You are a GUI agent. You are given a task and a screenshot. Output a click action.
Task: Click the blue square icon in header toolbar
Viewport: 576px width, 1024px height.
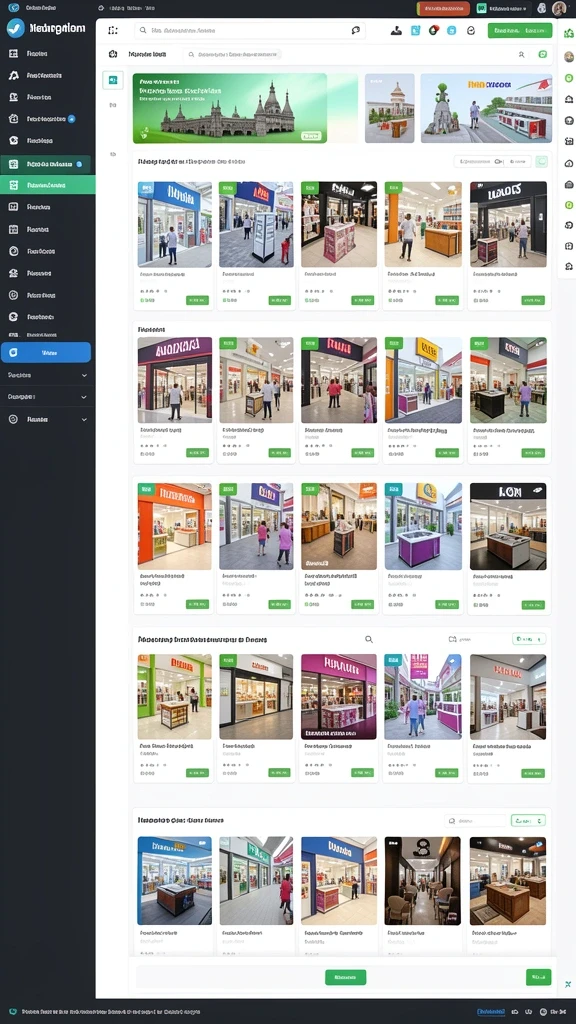click(x=415, y=30)
